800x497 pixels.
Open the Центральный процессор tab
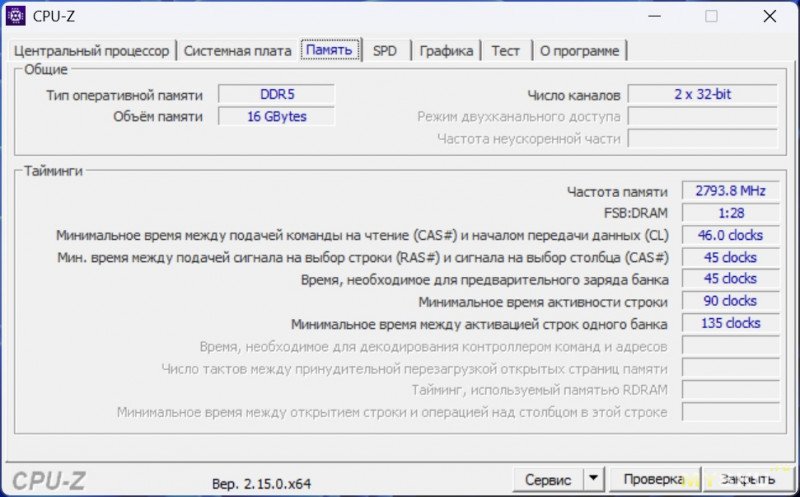point(92,50)
